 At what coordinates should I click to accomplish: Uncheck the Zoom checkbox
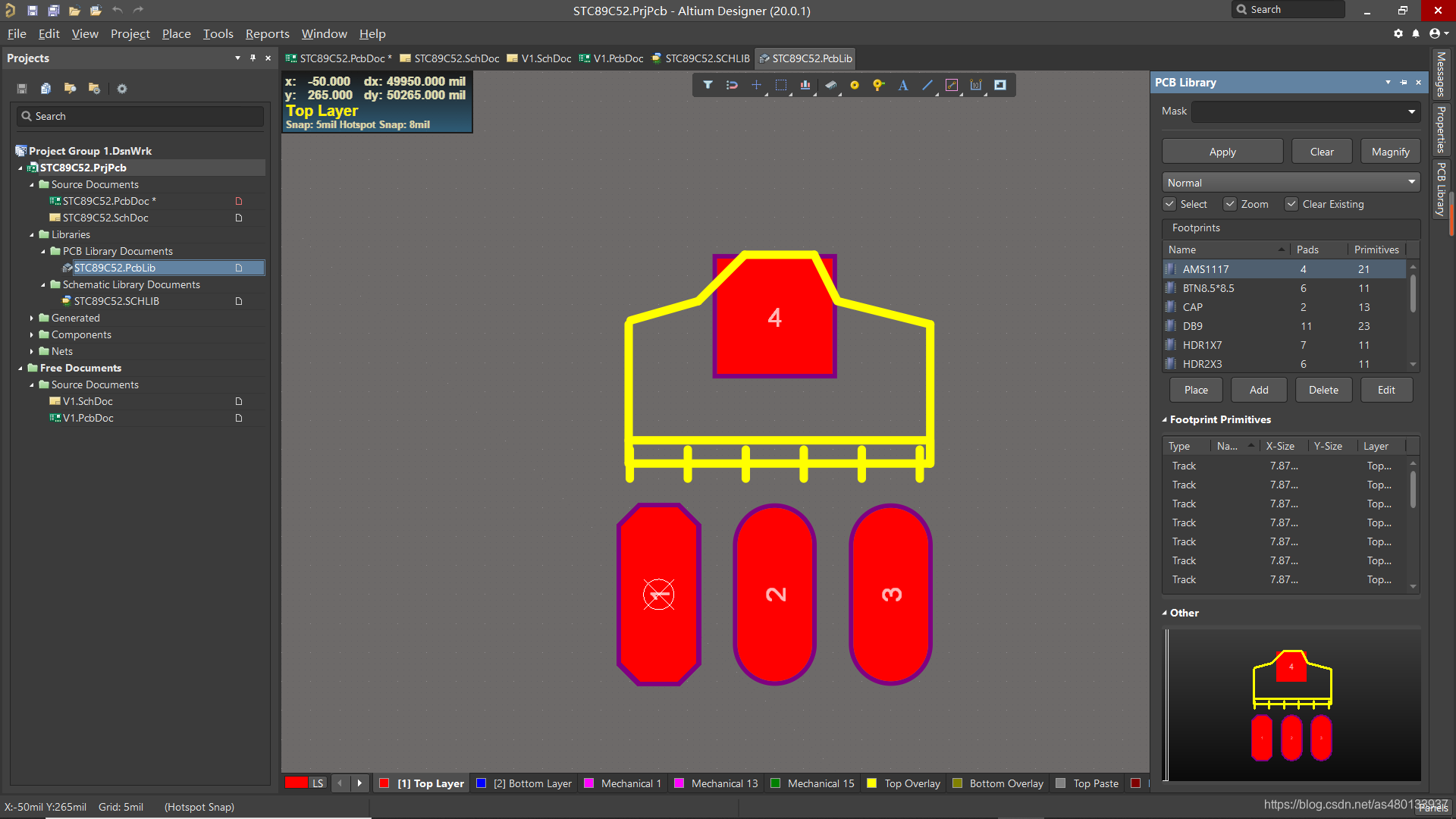1231,204
